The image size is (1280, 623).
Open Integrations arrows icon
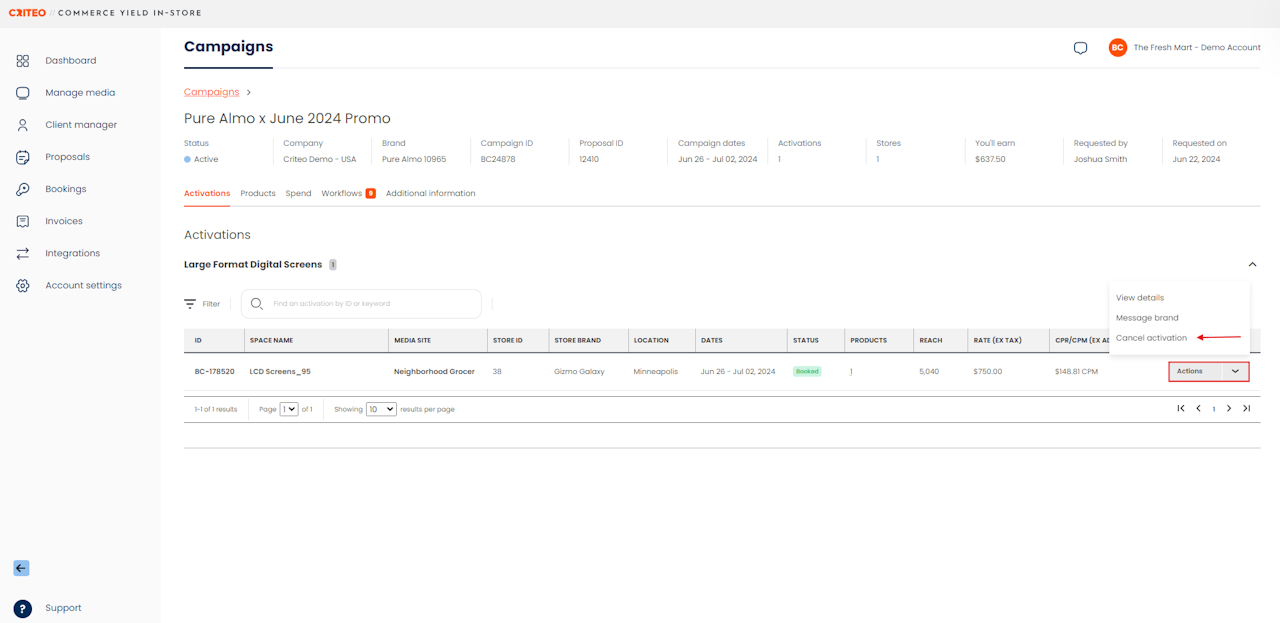22,253
